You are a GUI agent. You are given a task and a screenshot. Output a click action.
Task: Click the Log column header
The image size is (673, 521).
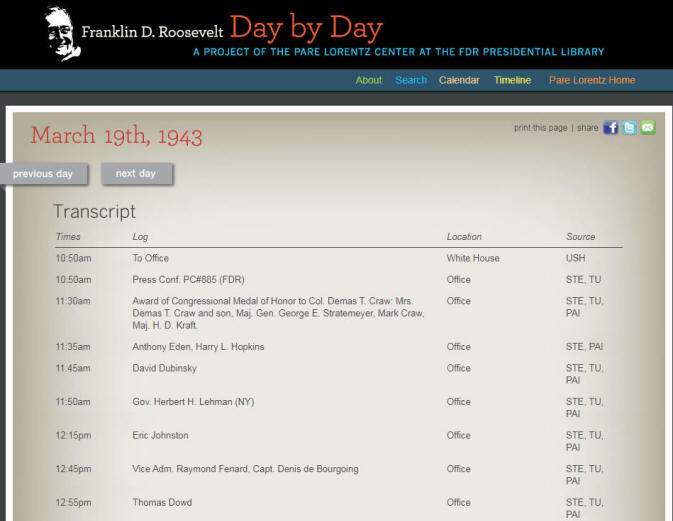click(140, 237)
